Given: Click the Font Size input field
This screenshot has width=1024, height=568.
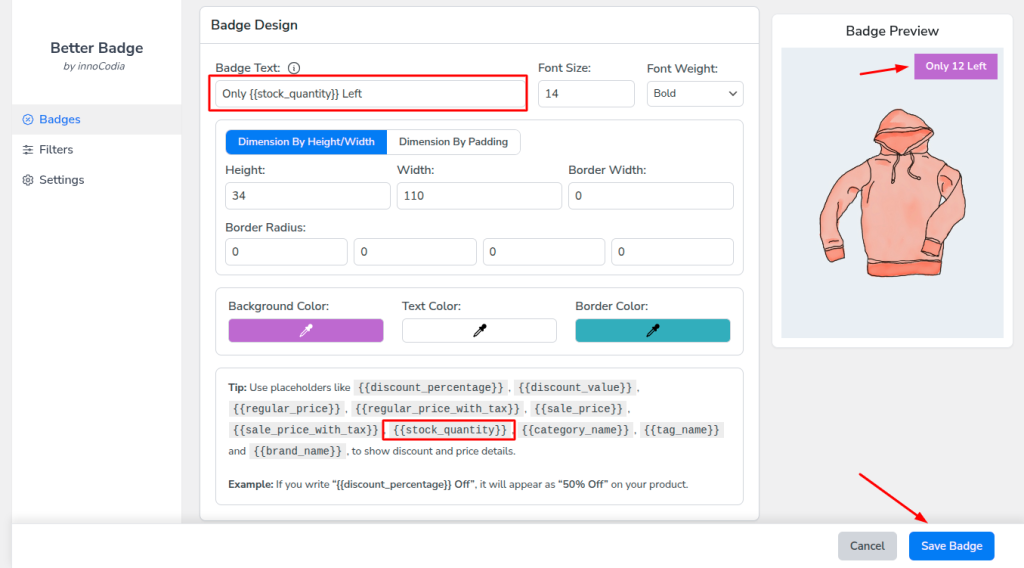Looking at the screenshot, I should (586, 94).
